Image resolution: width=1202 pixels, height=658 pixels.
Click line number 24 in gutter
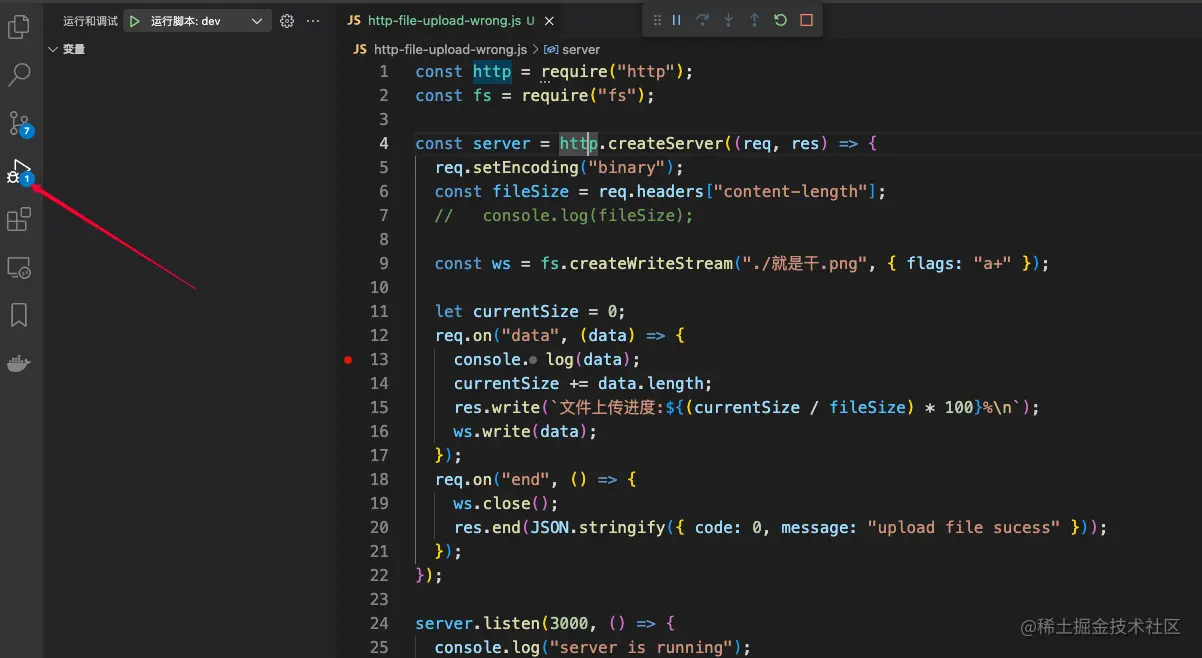379,623
